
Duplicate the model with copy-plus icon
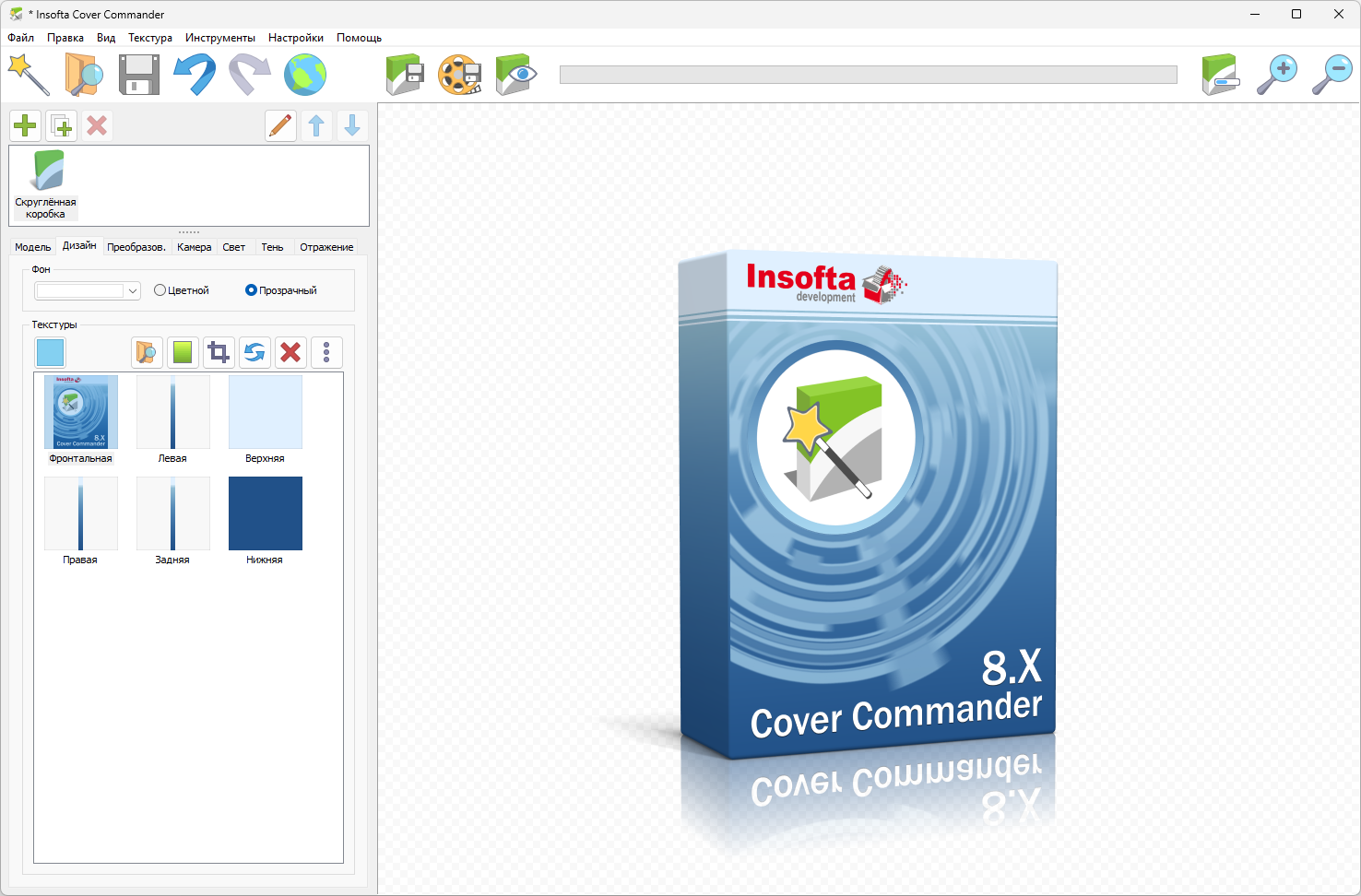coord(61,125)
